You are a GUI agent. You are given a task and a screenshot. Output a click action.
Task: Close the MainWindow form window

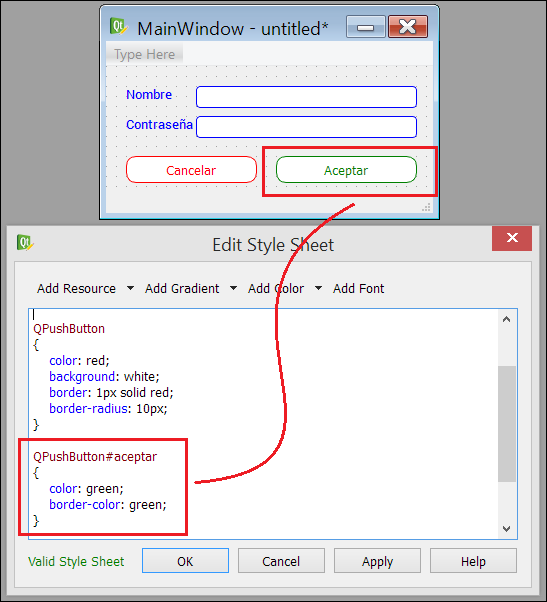point(408,27)
